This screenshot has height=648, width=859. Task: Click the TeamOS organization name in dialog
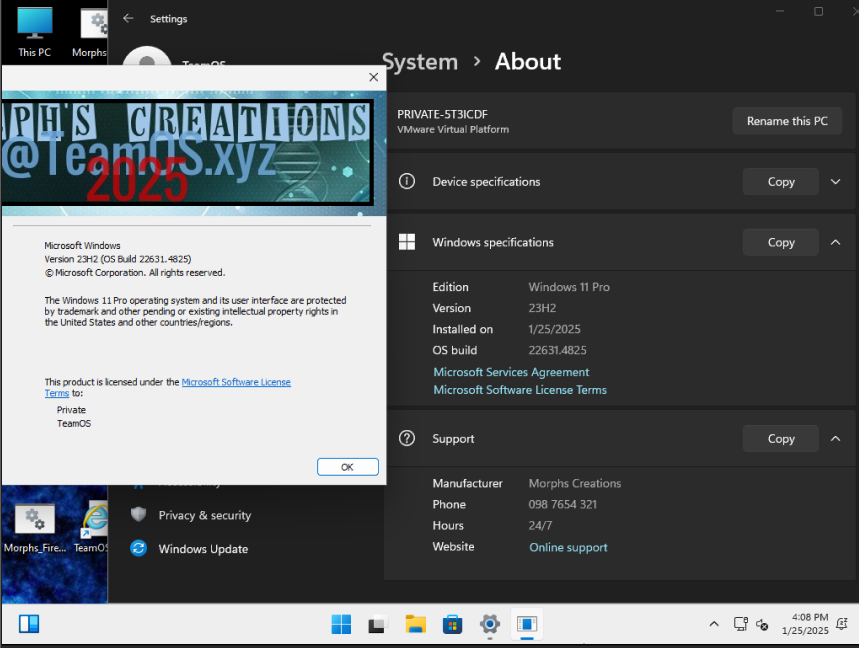[74, 423]
